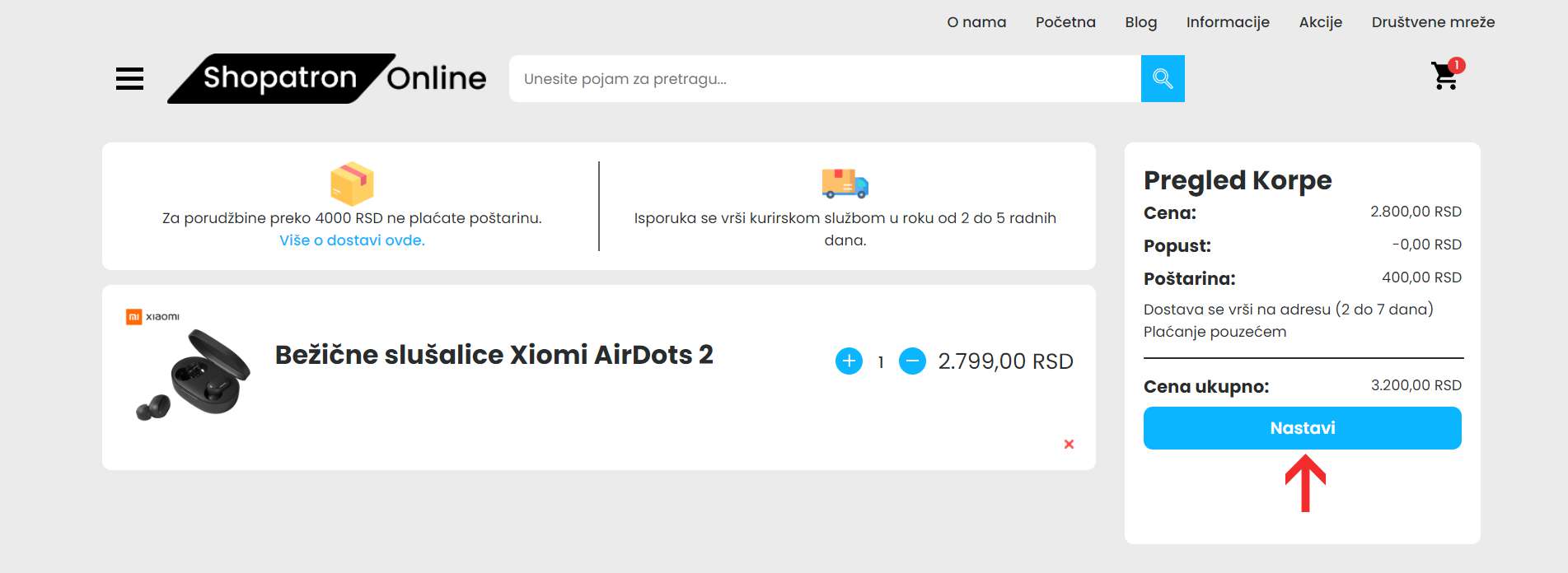
Task: Expand the Informacije menu
Action: coord(1228,22)
